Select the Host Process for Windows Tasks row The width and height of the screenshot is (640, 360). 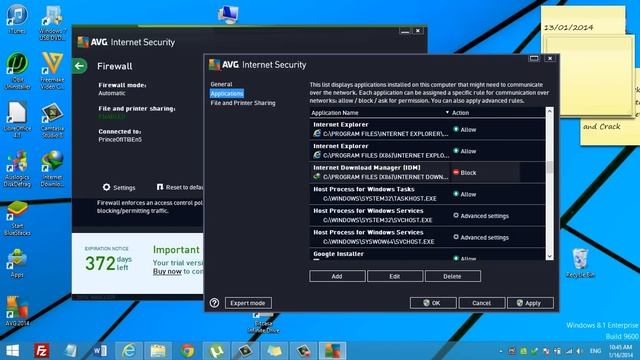tap(427, 194)
